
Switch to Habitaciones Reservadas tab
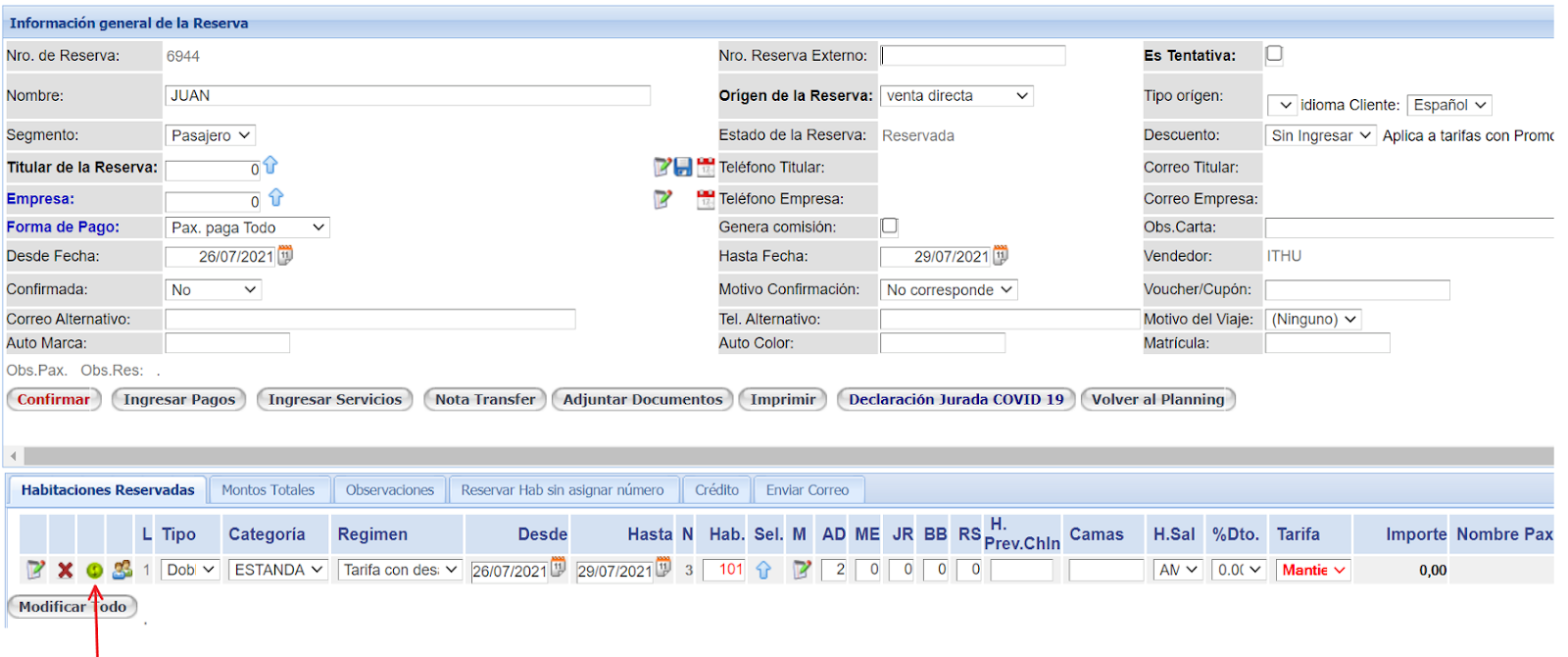108,490
